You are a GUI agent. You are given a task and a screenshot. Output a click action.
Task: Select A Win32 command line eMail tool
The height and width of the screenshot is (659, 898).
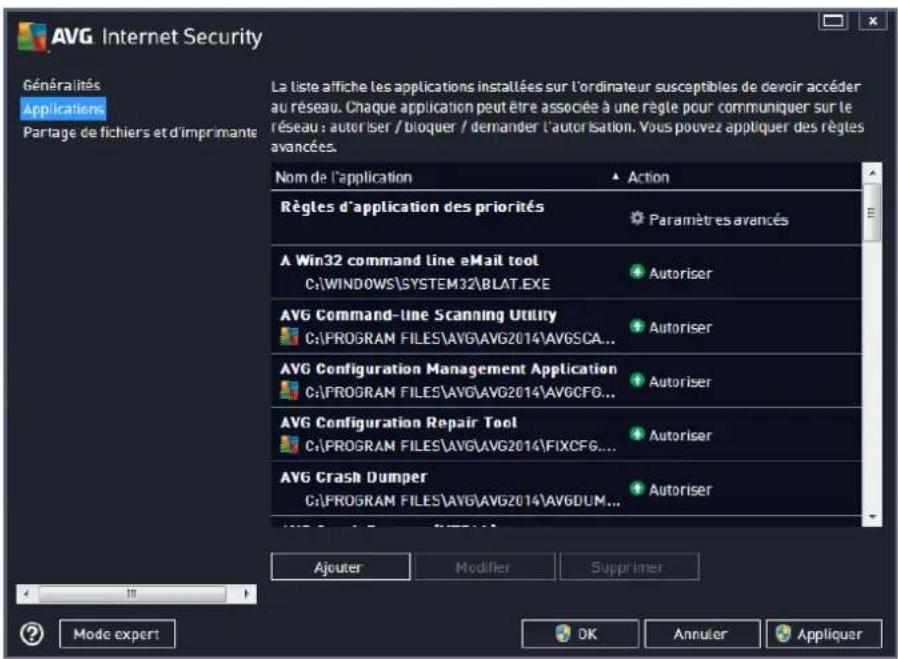pyautogui.click(x=566, y=273)
